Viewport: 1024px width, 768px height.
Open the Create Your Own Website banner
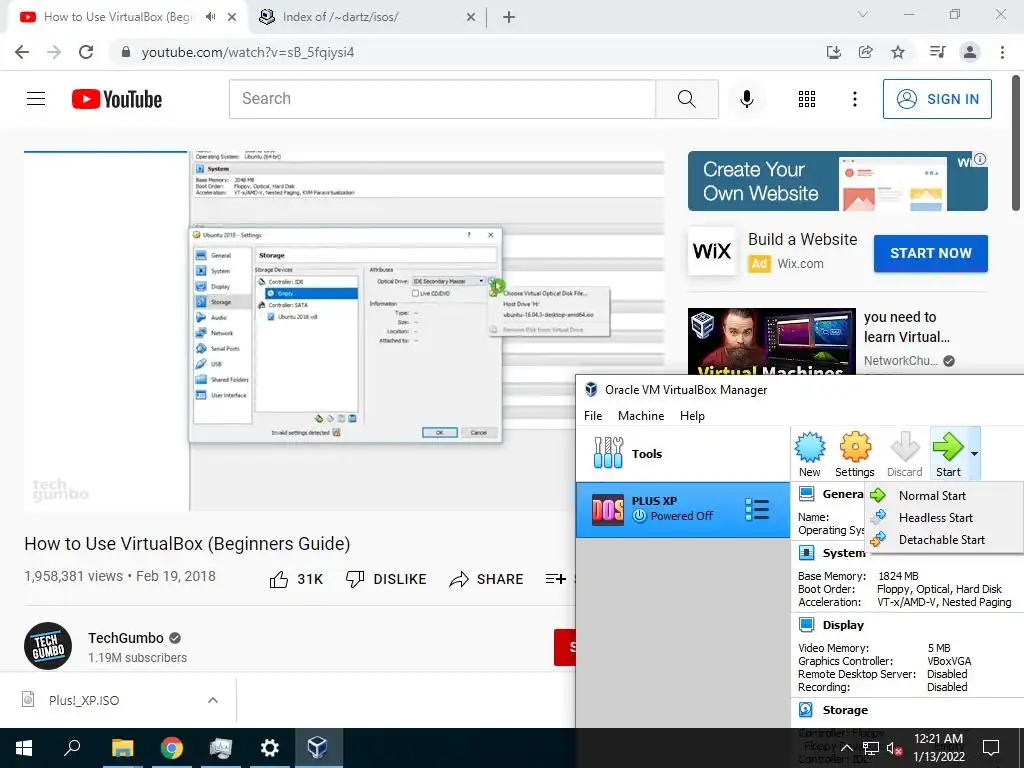[837, 182]
